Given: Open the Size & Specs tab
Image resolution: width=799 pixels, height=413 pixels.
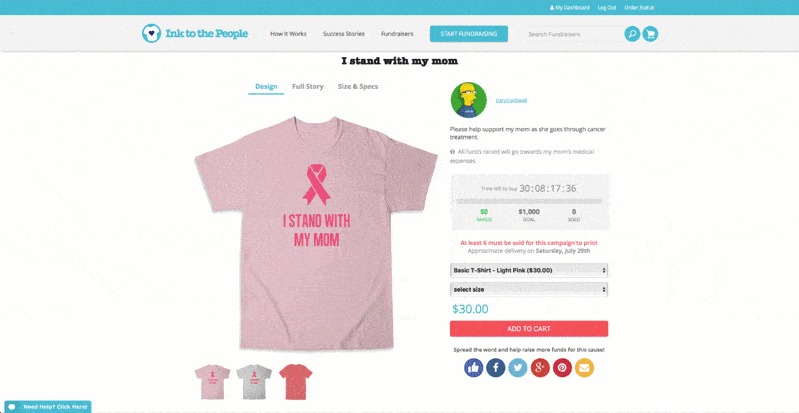Looking at the screenshot, I should pos(358,87).
